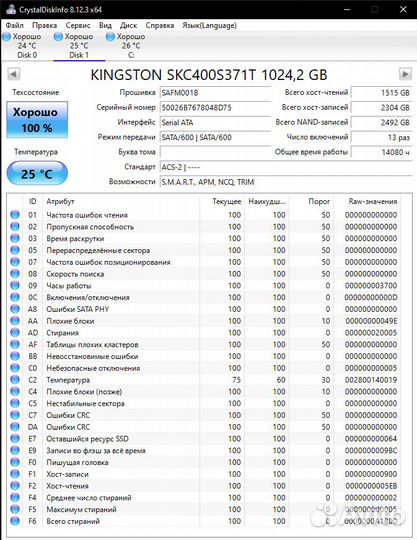Click the 25 °C temperature button
Screen dimensions: 417x540
[37, 173]
